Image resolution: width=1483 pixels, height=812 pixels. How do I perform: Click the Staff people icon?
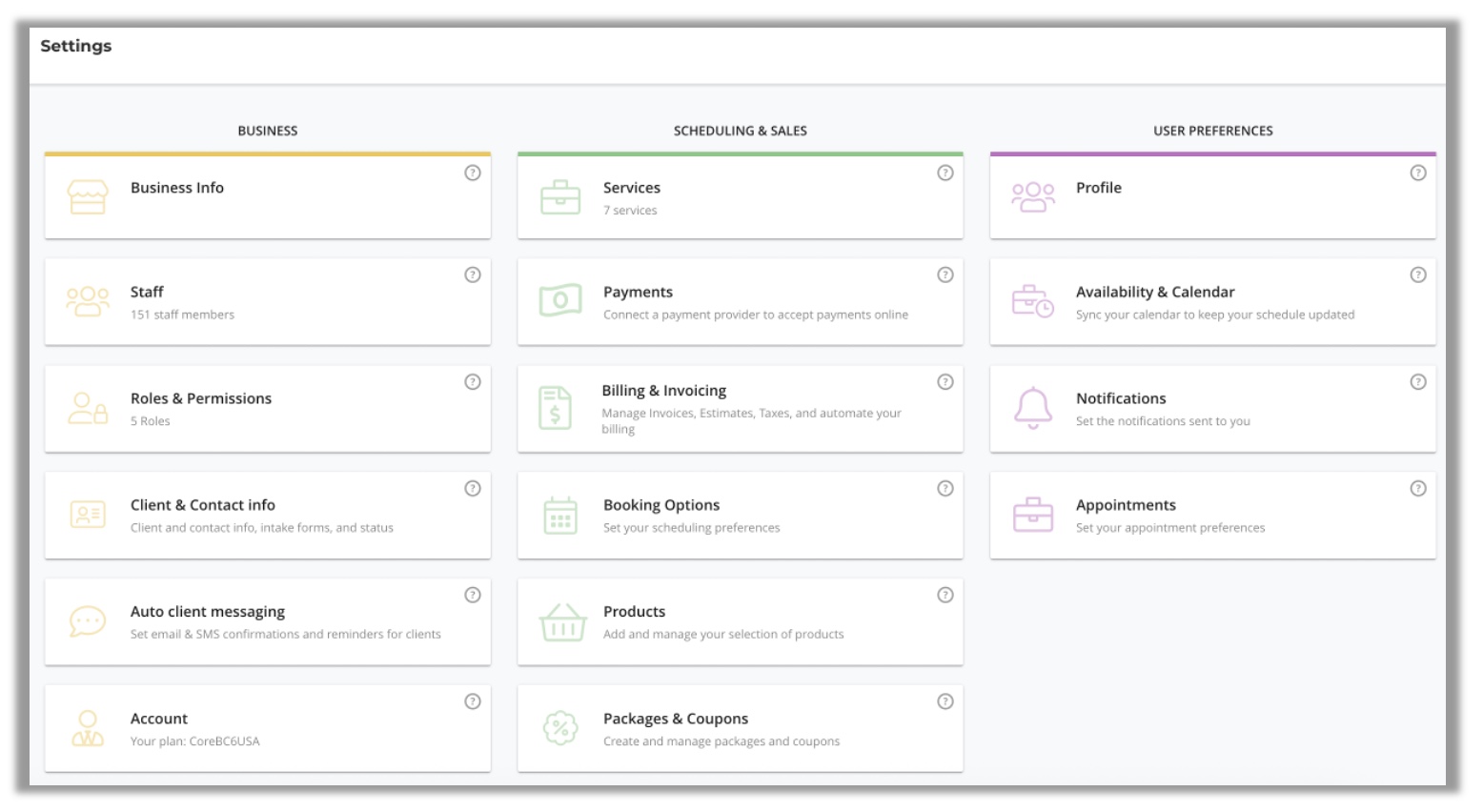tap(88, 301)
